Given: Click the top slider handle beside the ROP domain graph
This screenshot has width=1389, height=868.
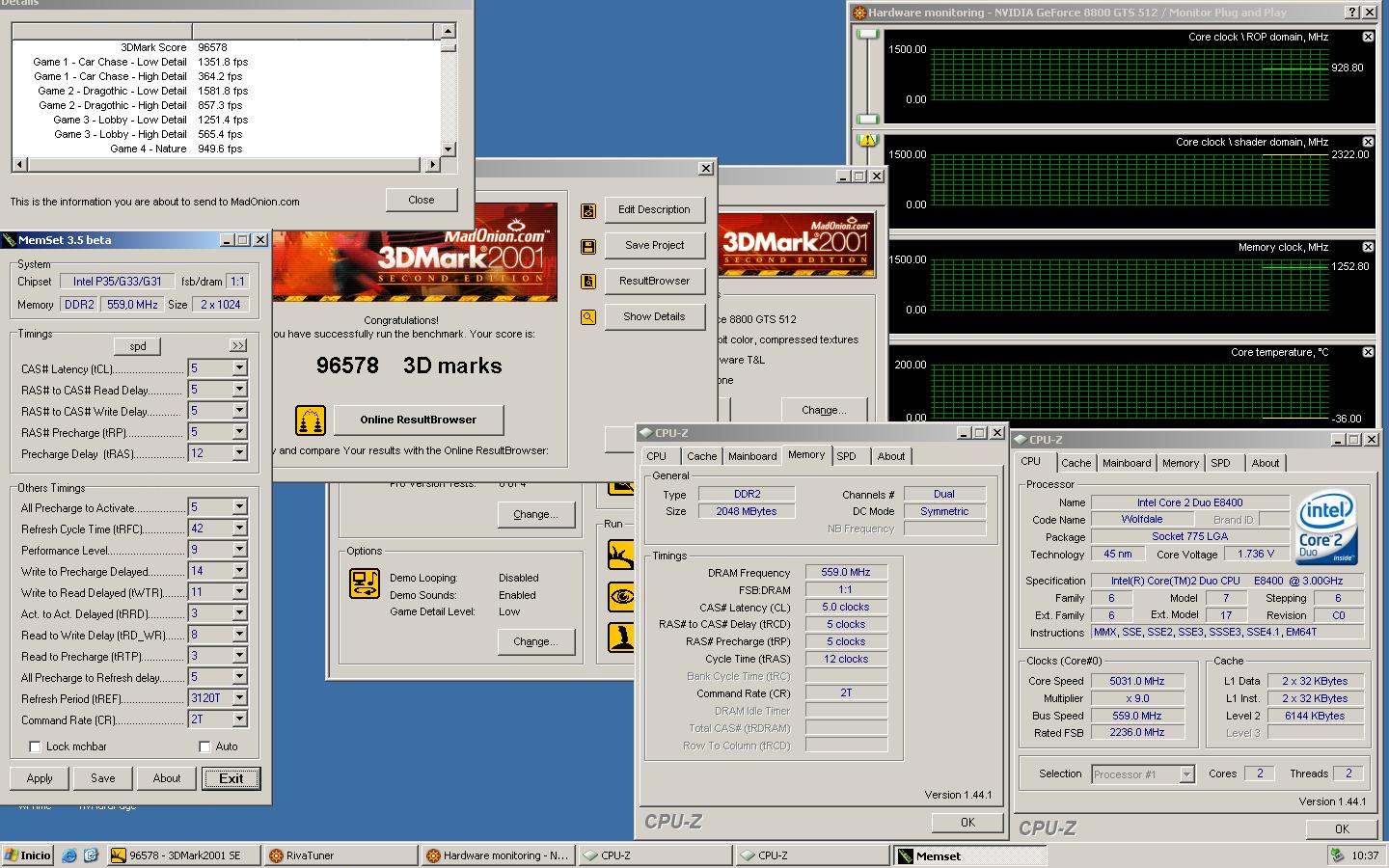Looking at the screenshot, I should pyautogui.click(x=868, y=35).
